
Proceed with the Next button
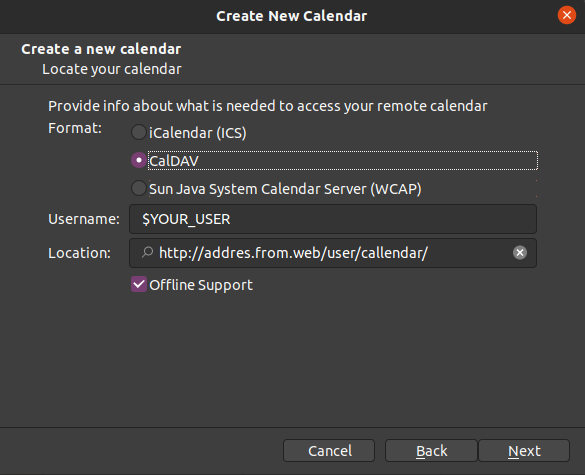pyautogui.click(x=524, y=451)
